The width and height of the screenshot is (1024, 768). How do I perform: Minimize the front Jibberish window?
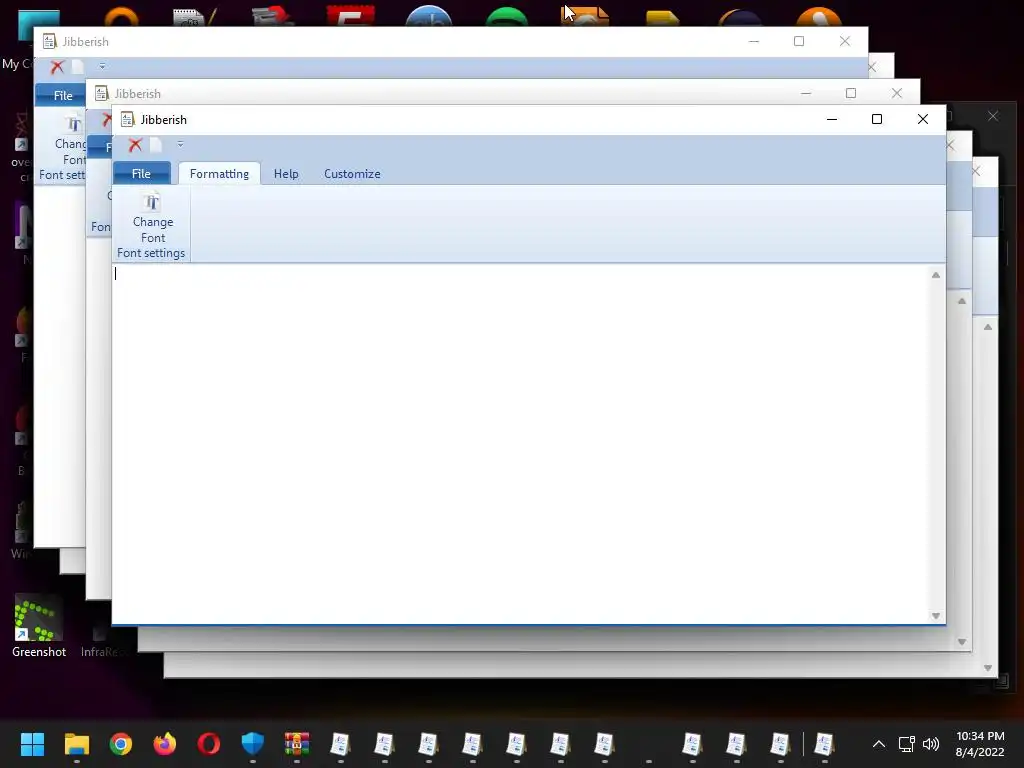(832, 120)
